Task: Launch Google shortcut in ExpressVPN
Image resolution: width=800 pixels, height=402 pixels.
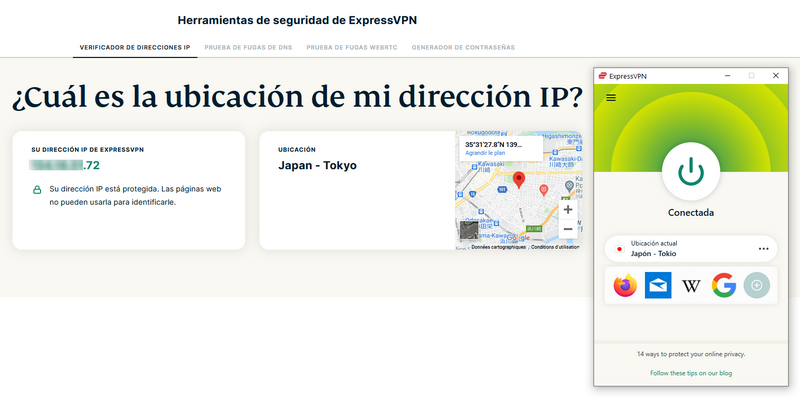Action: point(723,285)
